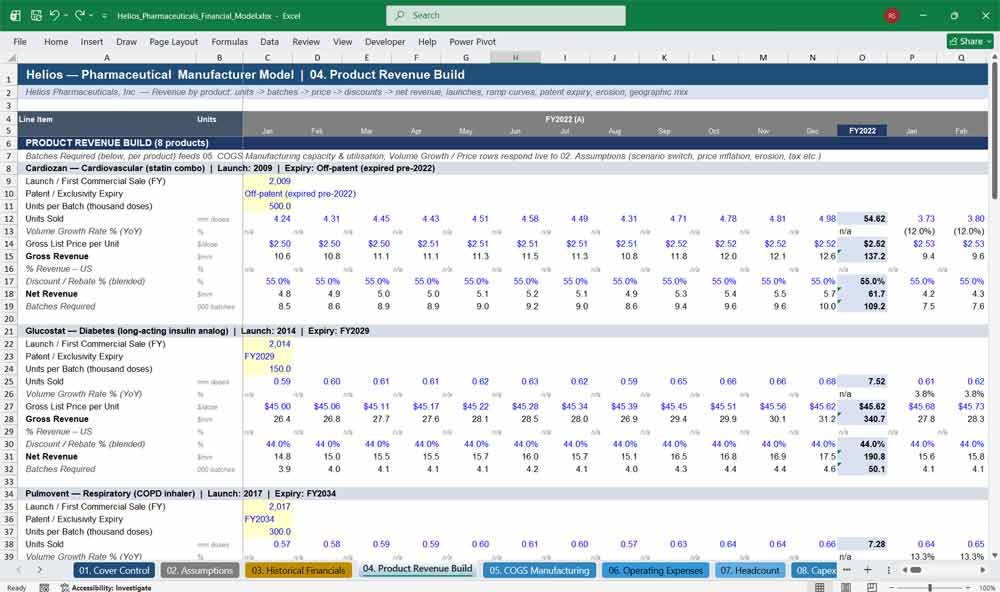Click the Excel app icon in title bar
This screenshot has height=592, width=1000.
point(15,15)
